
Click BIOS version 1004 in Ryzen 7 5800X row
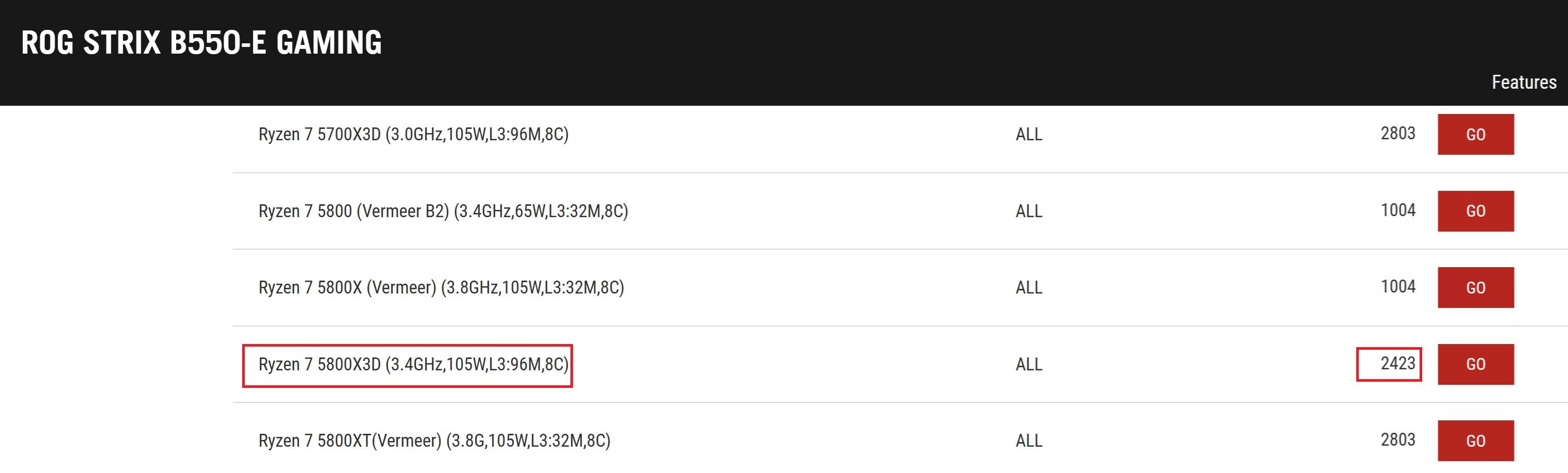1397,286
